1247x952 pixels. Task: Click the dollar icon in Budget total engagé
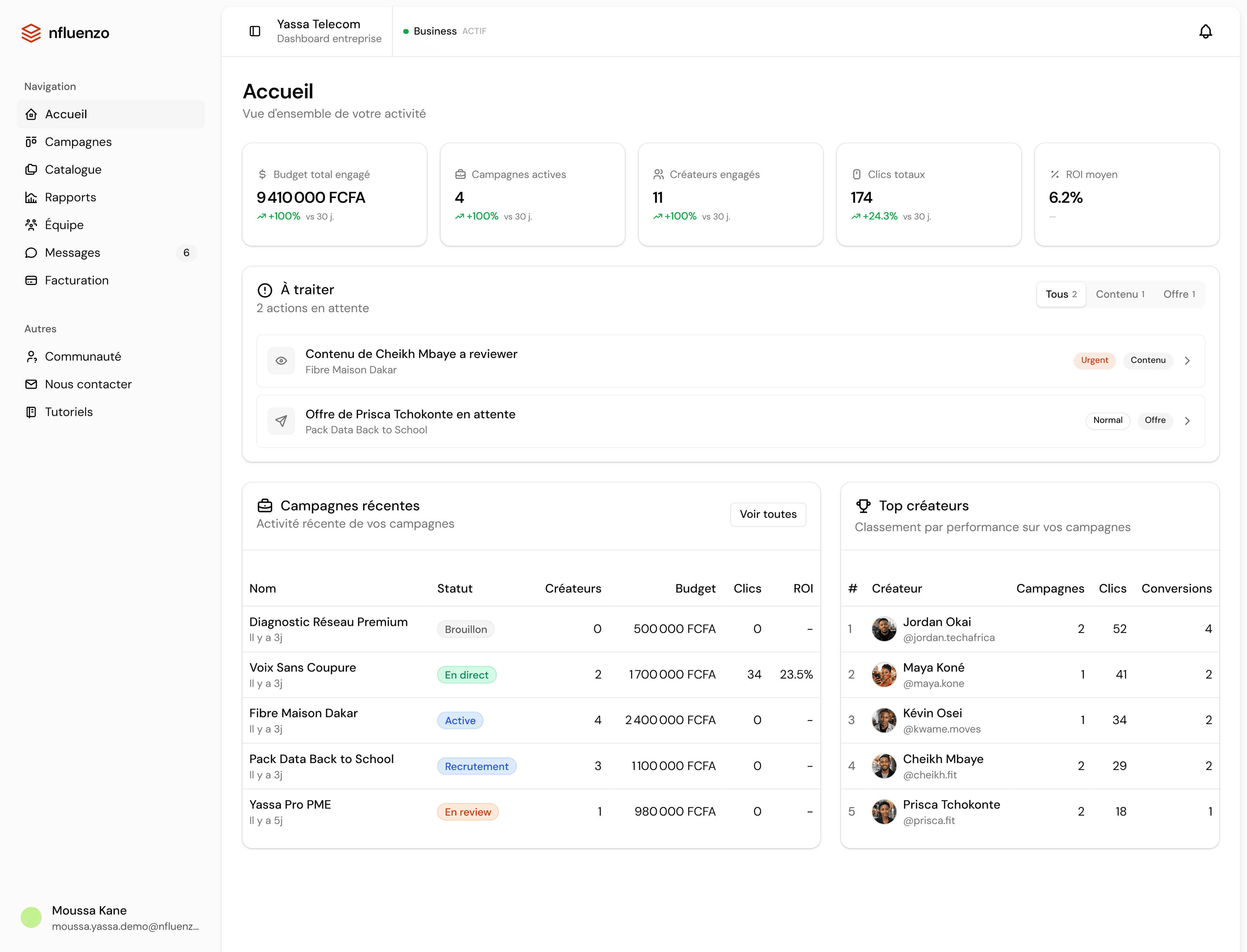(x=262, y=175)
